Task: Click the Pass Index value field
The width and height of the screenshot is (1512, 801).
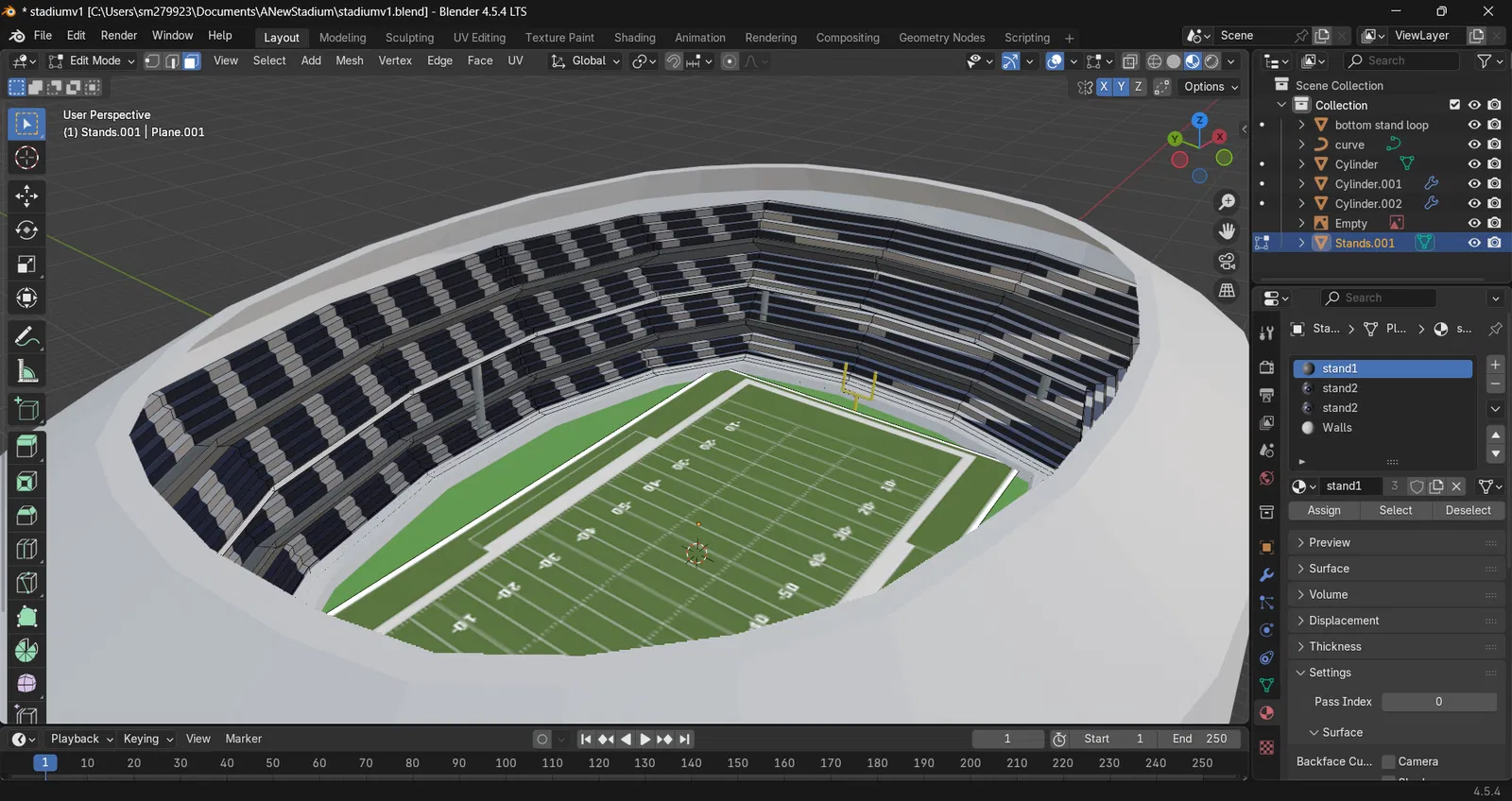Action: click(1437, 702)
